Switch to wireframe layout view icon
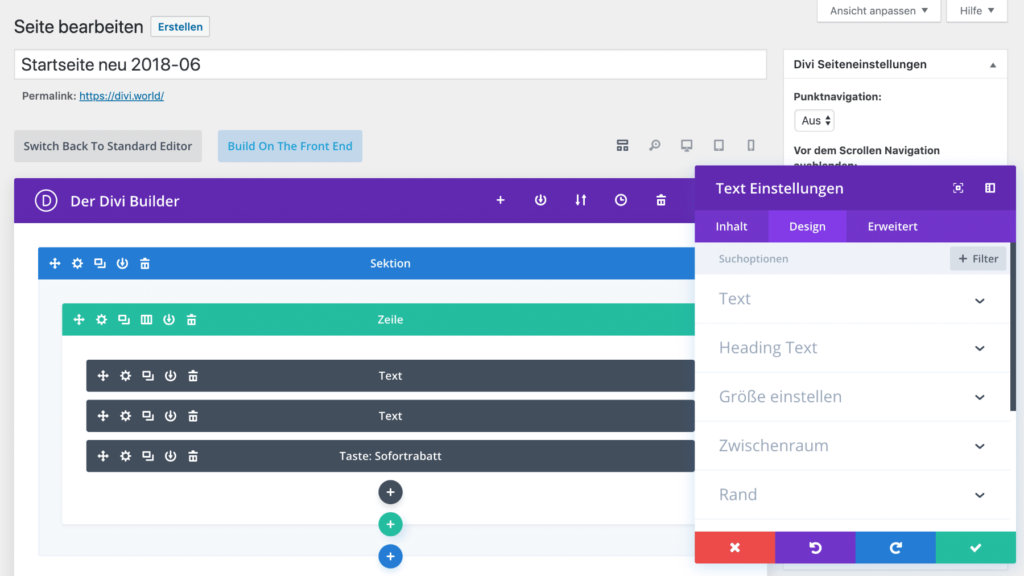The image size is (1024, 576). click(622, 145)
